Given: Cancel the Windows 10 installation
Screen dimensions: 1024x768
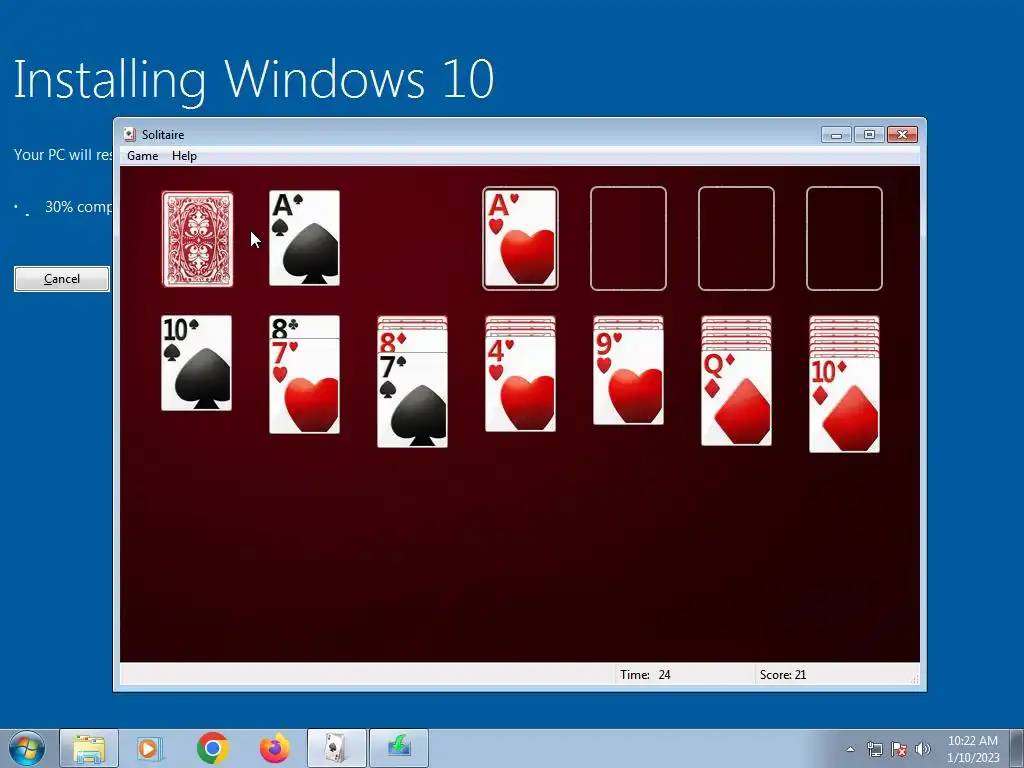Looking at the screenshot, I should click(x=62, y=279).
